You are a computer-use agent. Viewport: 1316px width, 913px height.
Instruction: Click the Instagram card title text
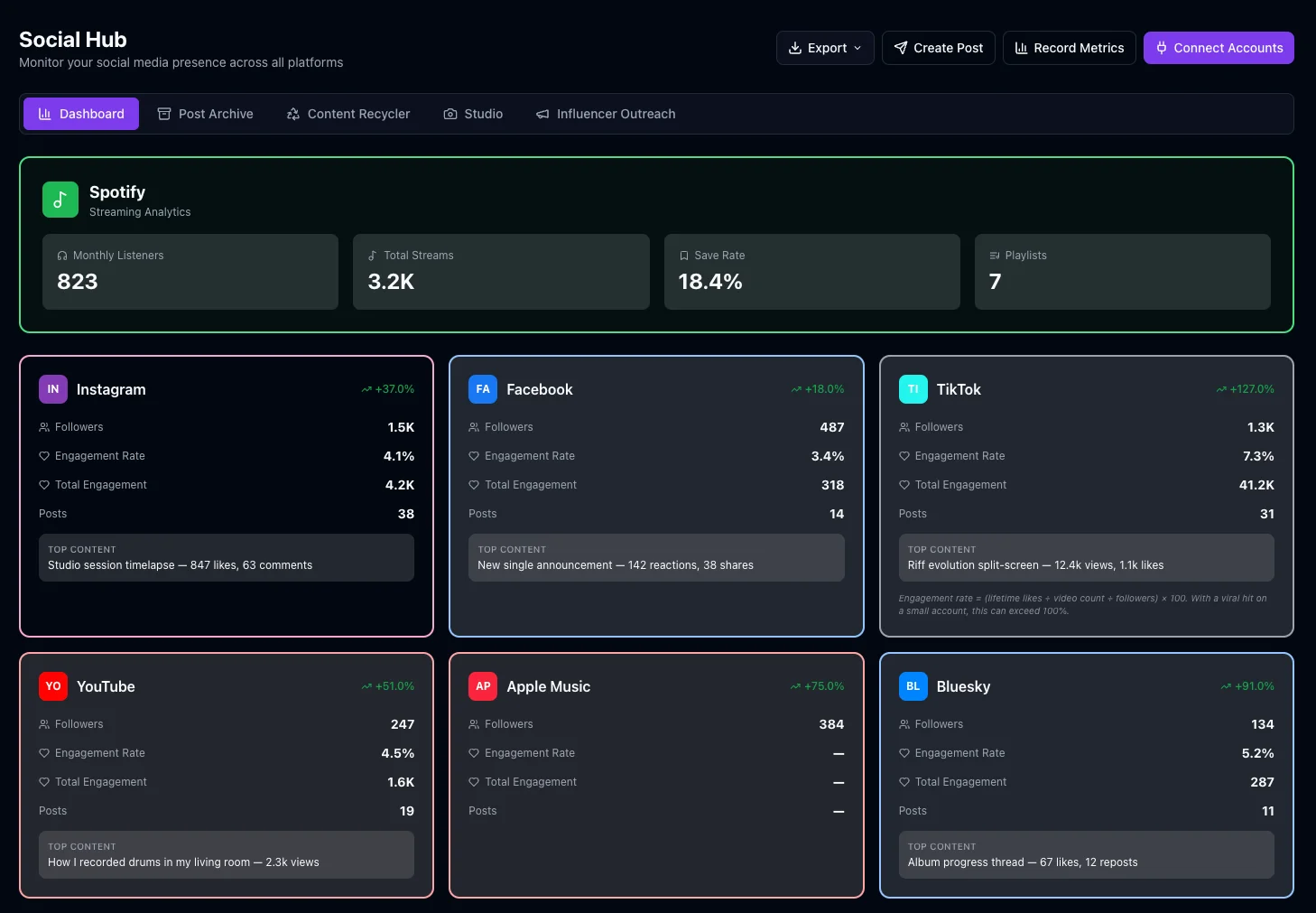coord(111,389)
